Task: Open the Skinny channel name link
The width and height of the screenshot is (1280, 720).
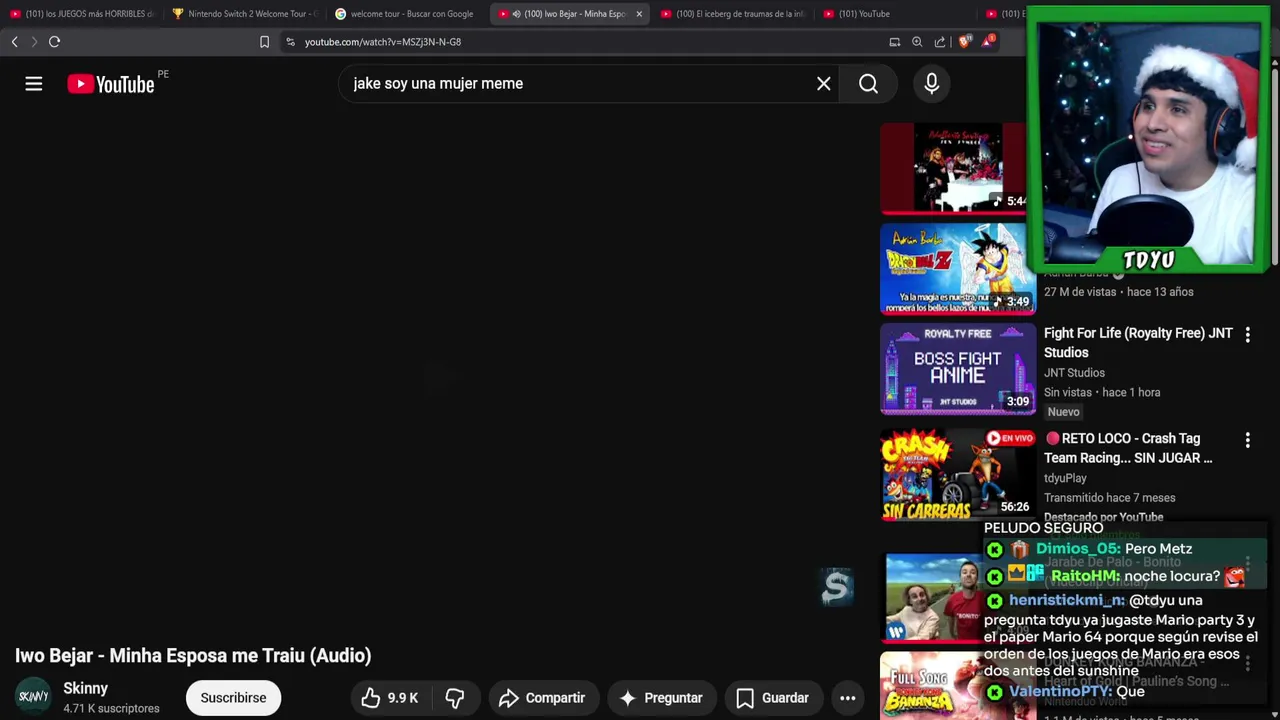Action: [85, 688]
